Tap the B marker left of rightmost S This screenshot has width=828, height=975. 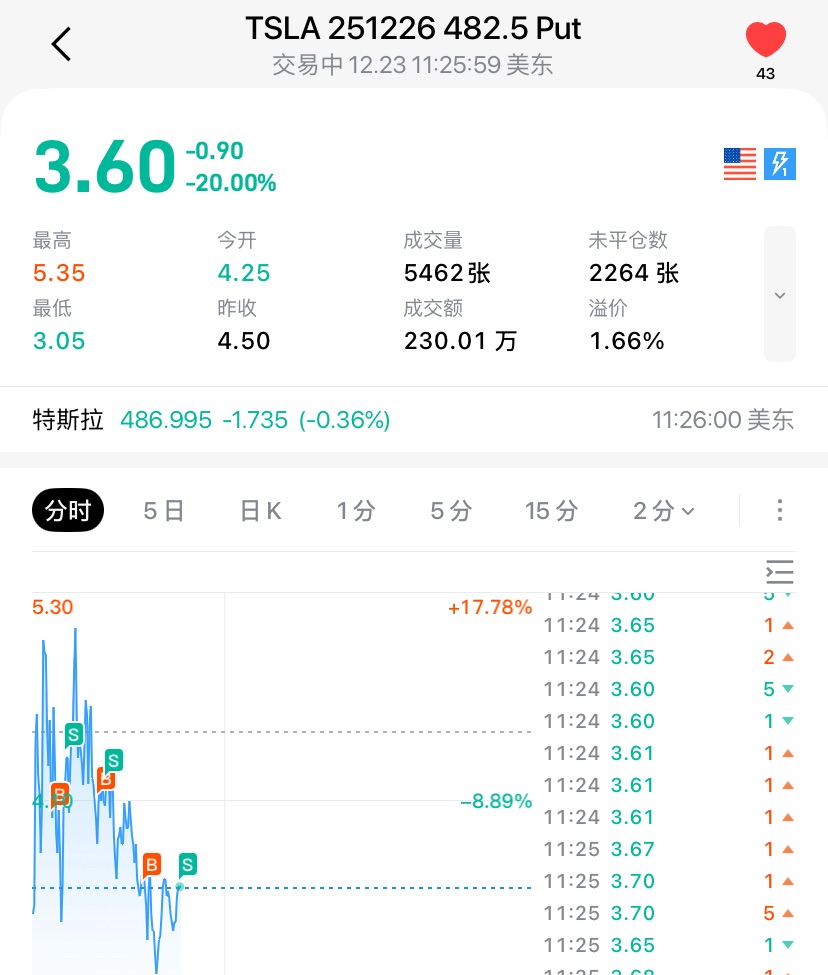(x=151, y=864)
